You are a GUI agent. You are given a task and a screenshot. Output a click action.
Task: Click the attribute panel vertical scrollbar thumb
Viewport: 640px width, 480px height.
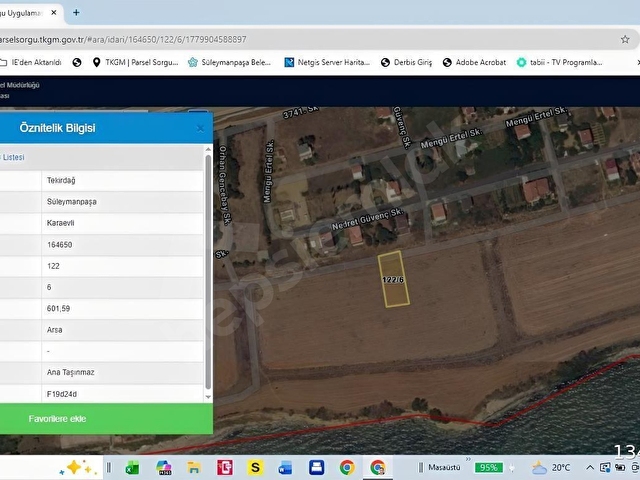209,271
